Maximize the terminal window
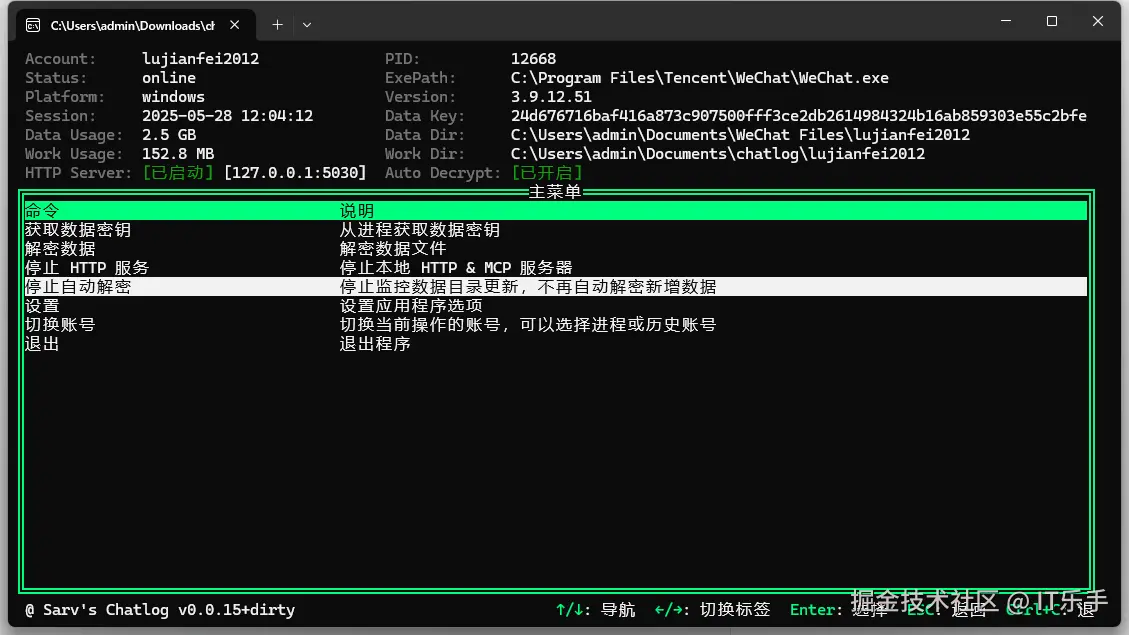This screenshot has height=635, width=1129. [x=1052, y=21]
